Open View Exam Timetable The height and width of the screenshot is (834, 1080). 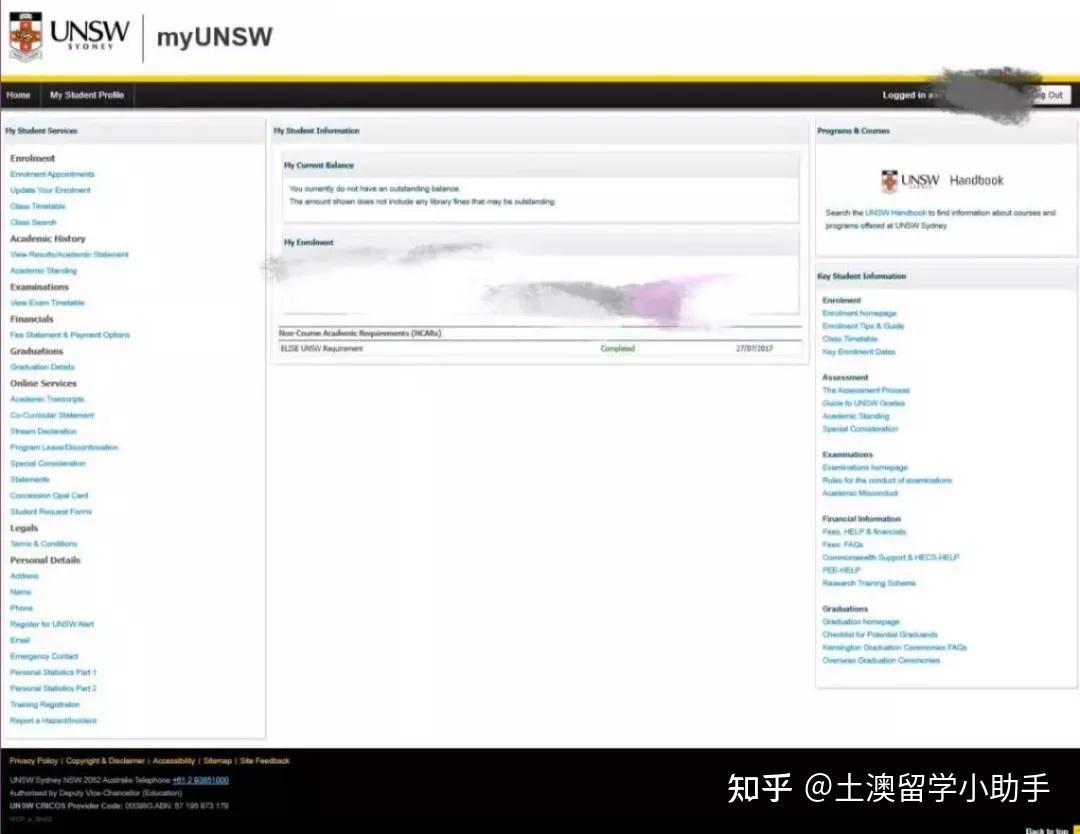(x=46, y=302)
